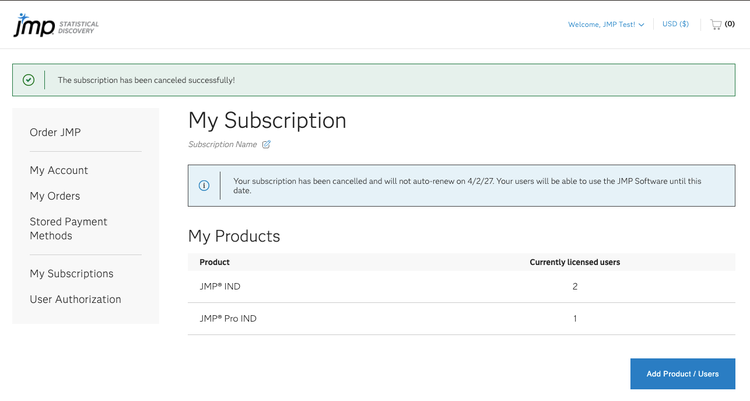Click the Currently licensed users column header
750x401 pixels.
click(x=574, y=262)
